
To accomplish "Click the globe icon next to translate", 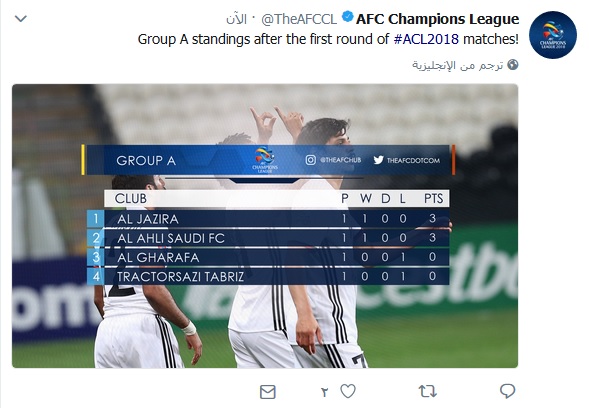I will (x=512, y=65).
